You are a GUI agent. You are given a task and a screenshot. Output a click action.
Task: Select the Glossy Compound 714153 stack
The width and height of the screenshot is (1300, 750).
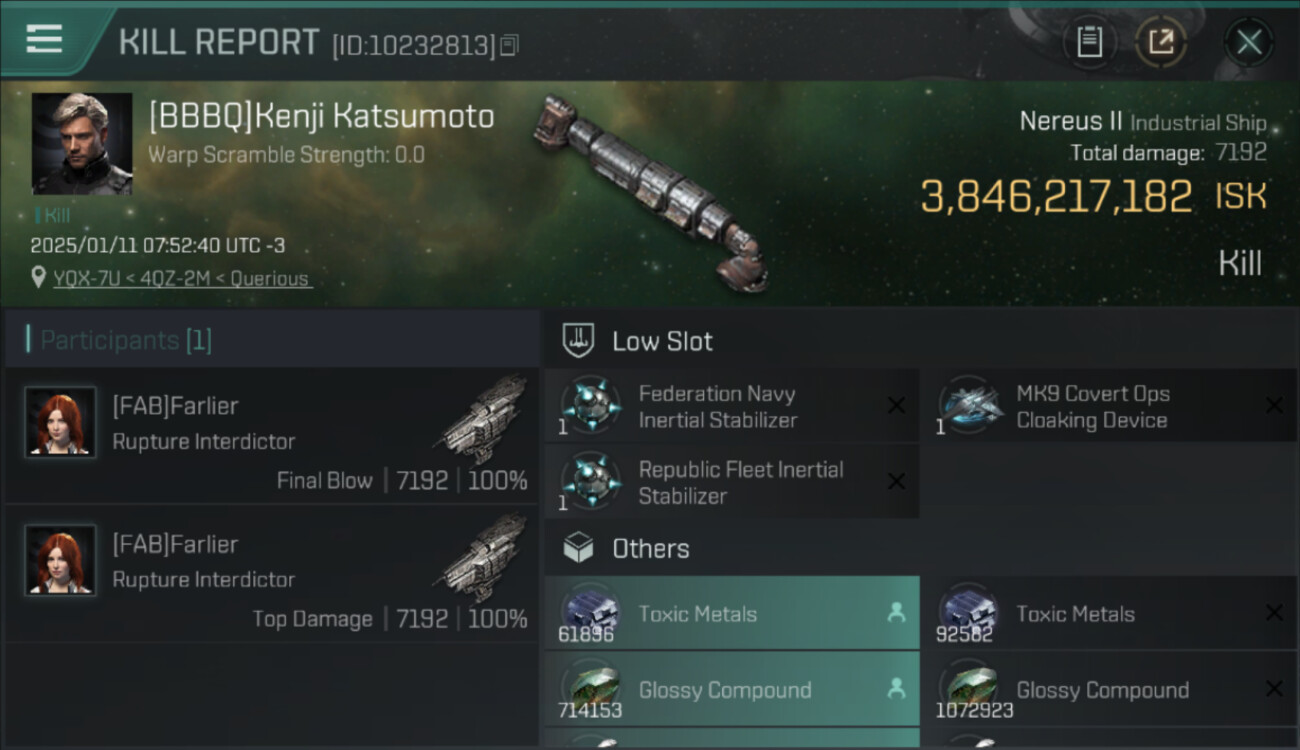[730, 690]
